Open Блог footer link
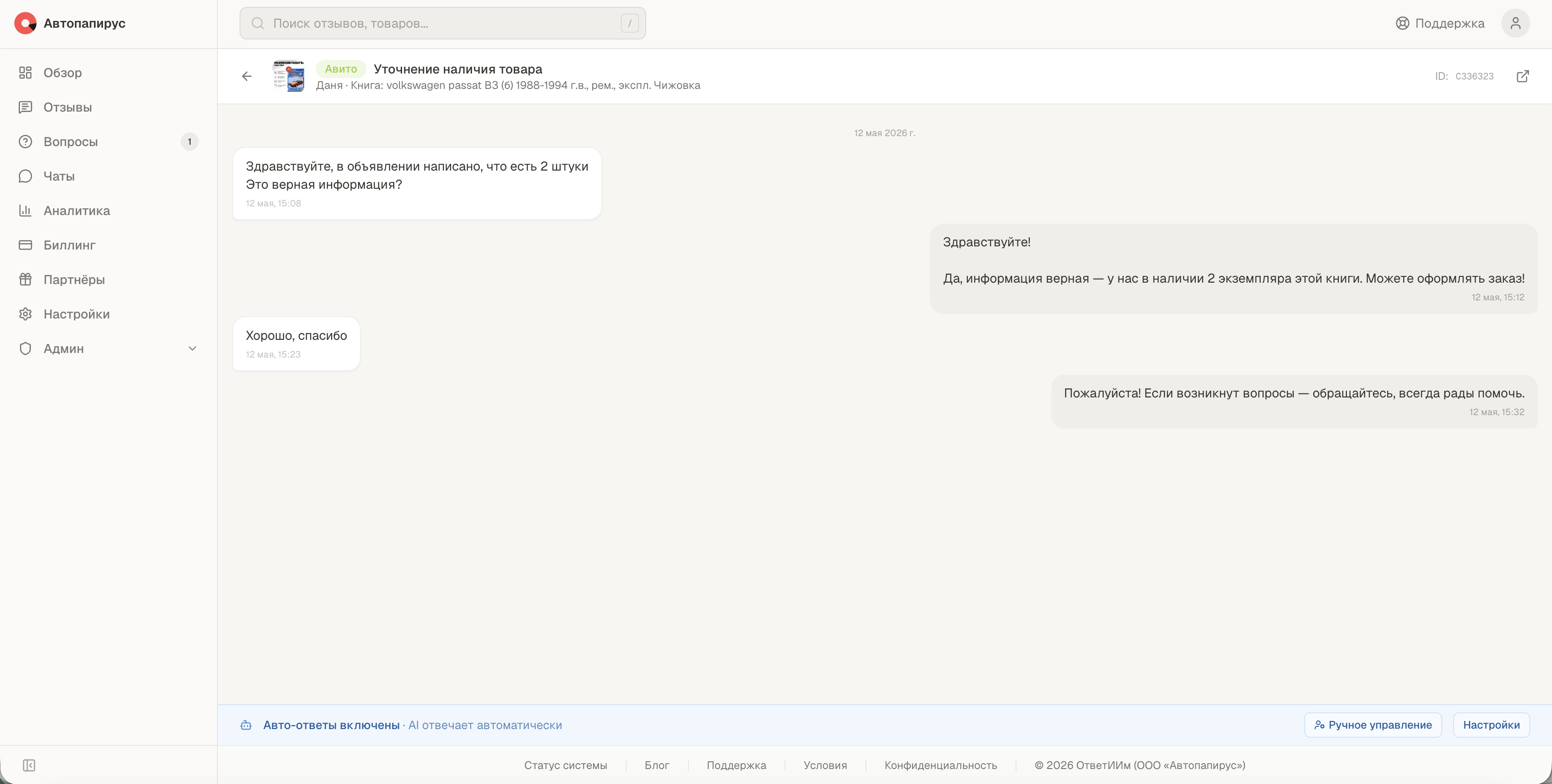This screenshot has width=1552, height=784. tap(657, 765)
